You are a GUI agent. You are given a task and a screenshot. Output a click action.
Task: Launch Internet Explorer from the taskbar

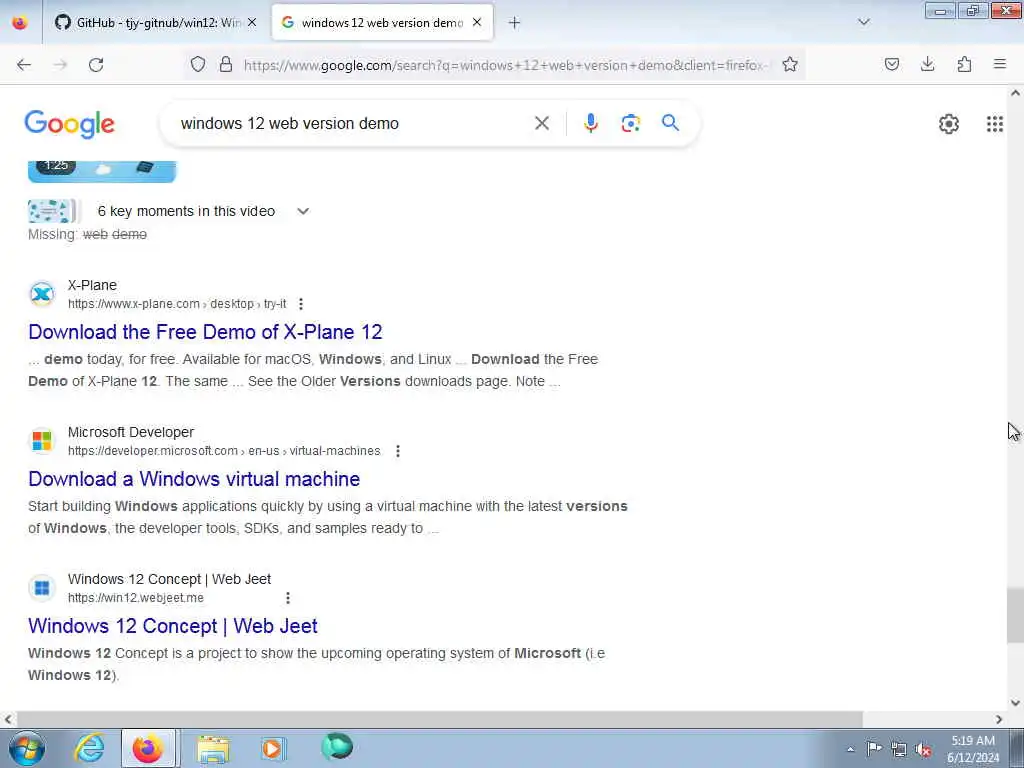pos(89,748)
